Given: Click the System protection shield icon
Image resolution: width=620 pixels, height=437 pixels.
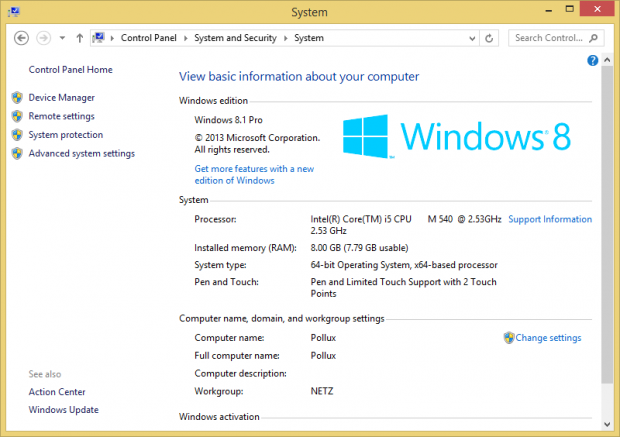Looking at the screenshot, I should click(17, 135).
